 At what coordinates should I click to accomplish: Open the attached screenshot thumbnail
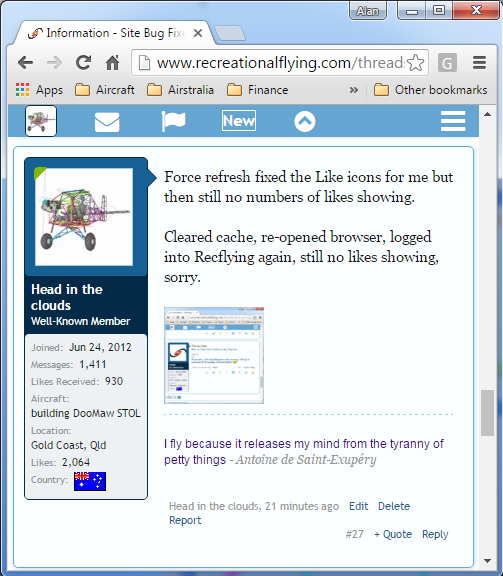214,355
